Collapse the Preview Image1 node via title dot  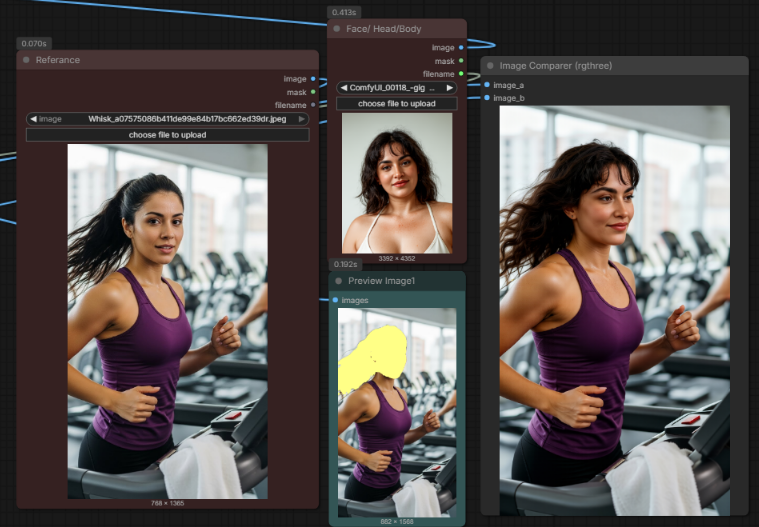point(338,281)
